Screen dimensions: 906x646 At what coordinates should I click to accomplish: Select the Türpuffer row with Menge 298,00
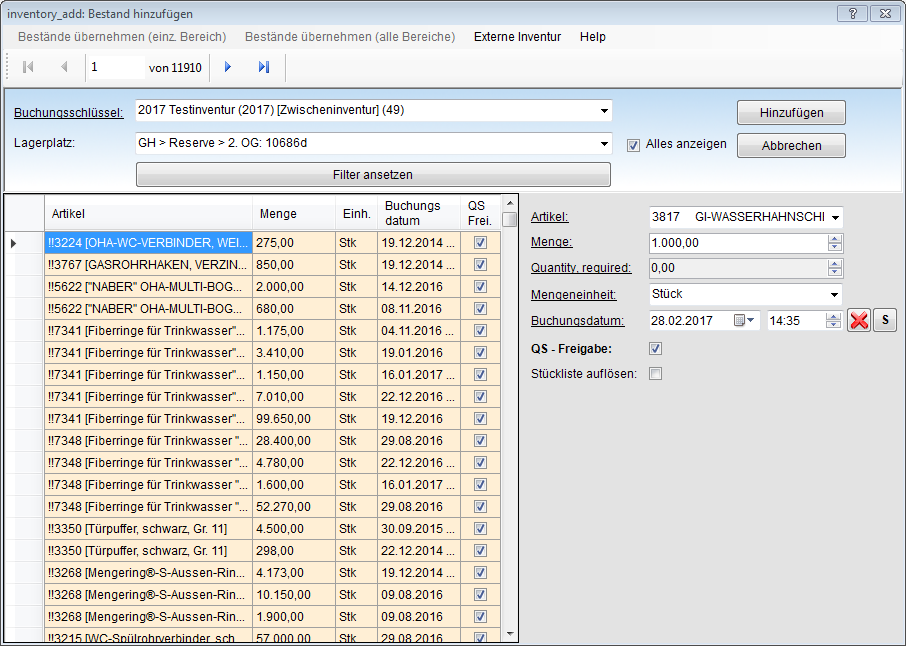pos(253,551)
